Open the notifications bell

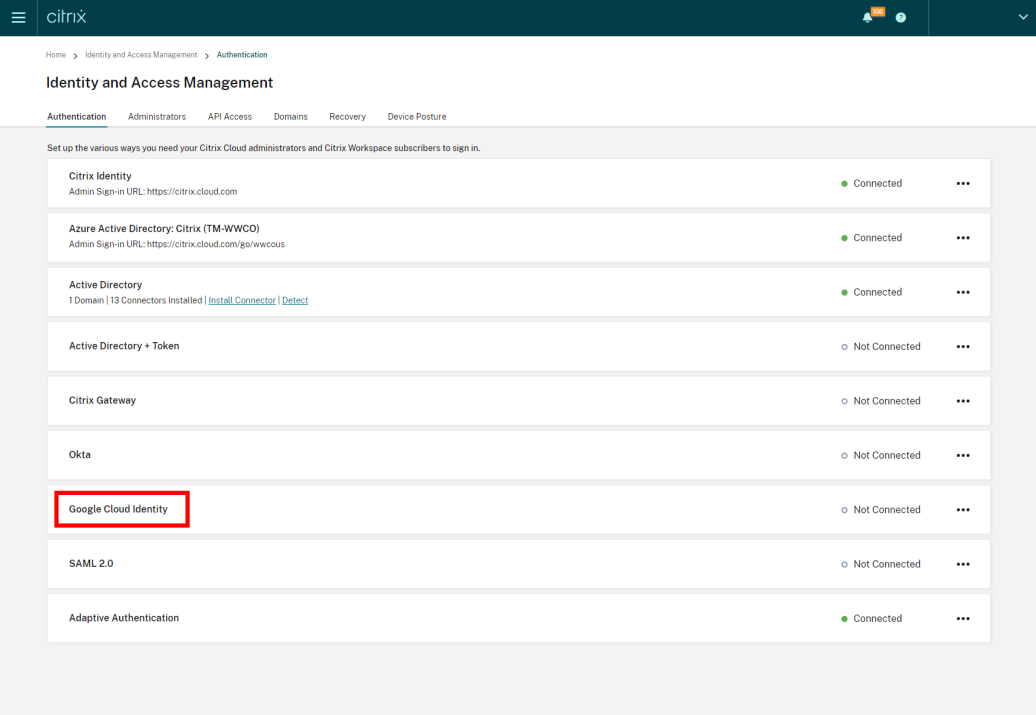867,18
